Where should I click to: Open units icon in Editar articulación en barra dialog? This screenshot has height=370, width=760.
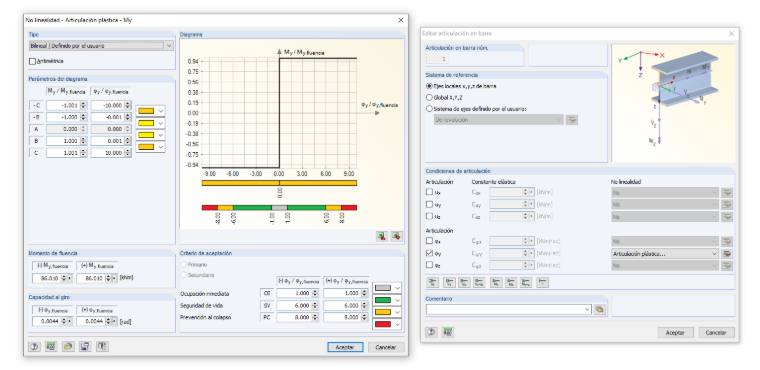(x=448, y=332)
